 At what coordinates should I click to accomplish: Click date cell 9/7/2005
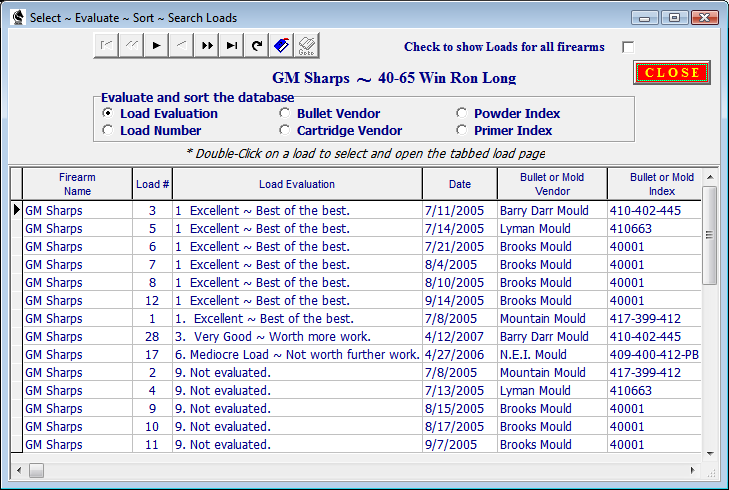[460, 444]
